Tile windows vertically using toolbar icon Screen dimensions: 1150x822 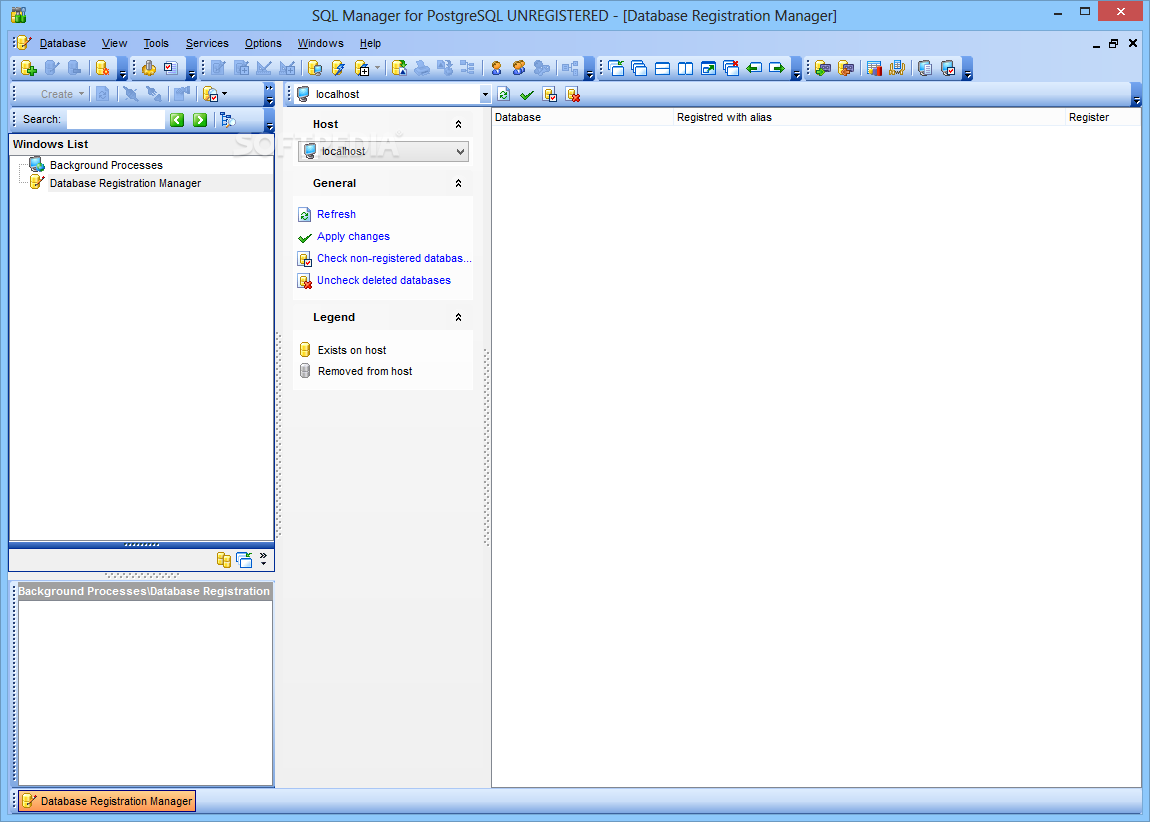[685, 68]
